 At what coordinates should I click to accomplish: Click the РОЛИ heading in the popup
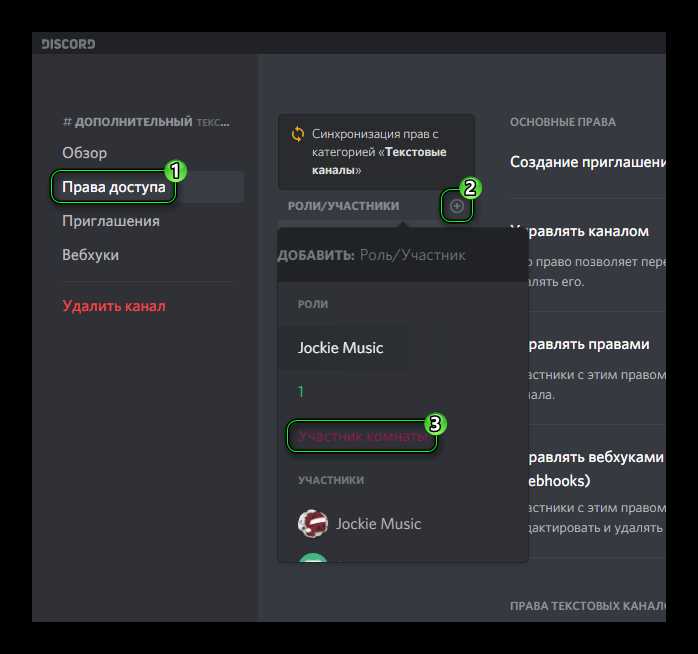coord(313,305)
